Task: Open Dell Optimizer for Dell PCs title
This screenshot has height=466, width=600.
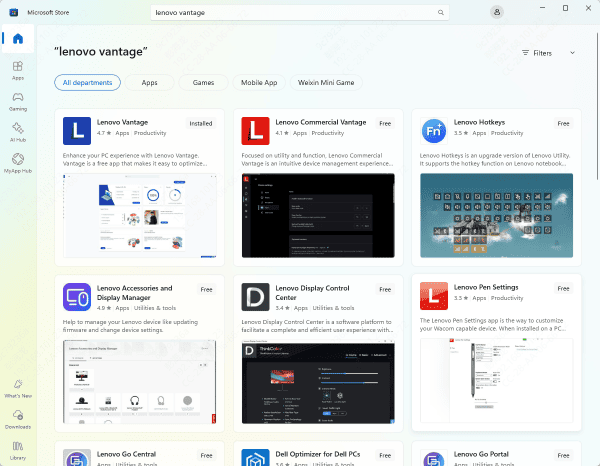Action: click(318, 454)
